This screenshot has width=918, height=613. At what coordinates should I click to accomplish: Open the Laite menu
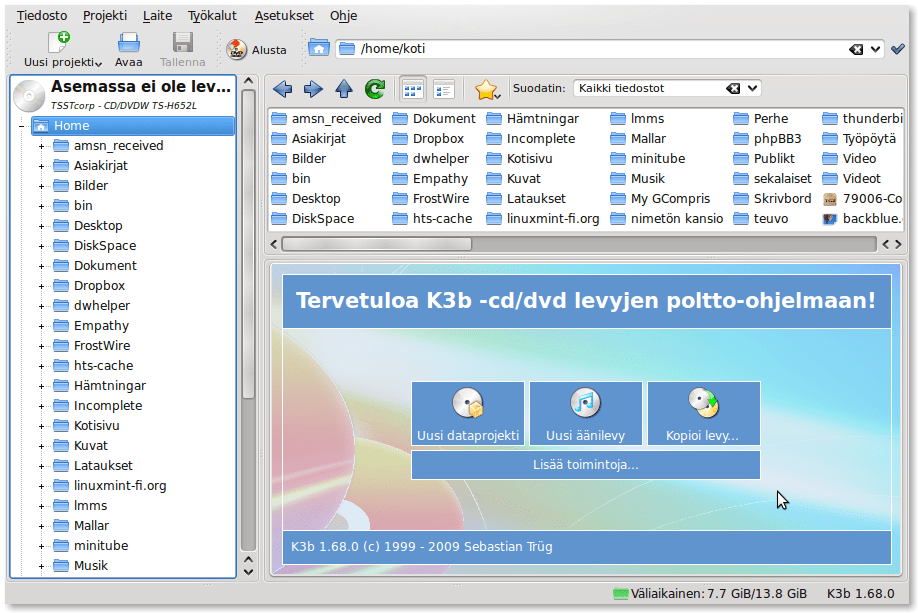pyautogui.click(x=157, y=16)
